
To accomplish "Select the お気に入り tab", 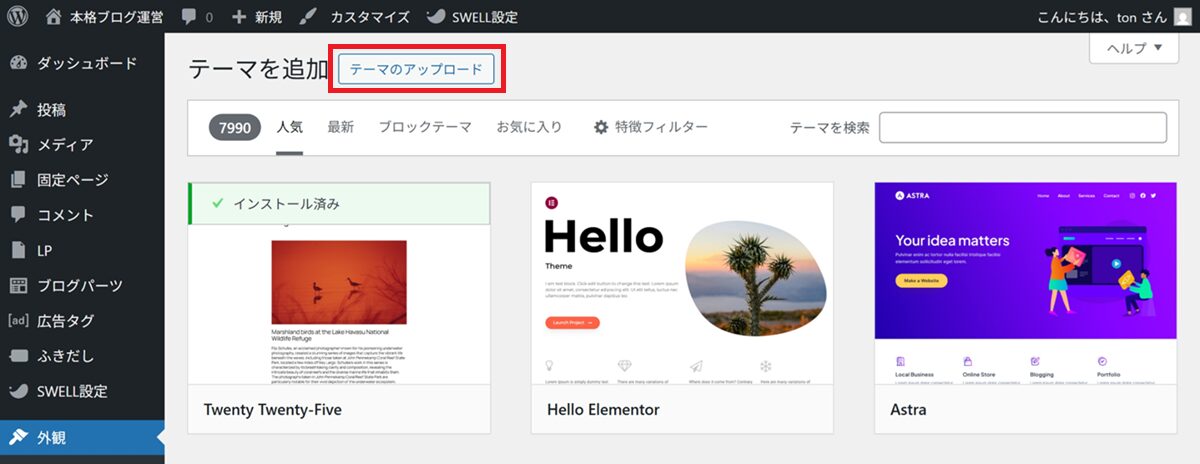I will (x=529, y=127).
